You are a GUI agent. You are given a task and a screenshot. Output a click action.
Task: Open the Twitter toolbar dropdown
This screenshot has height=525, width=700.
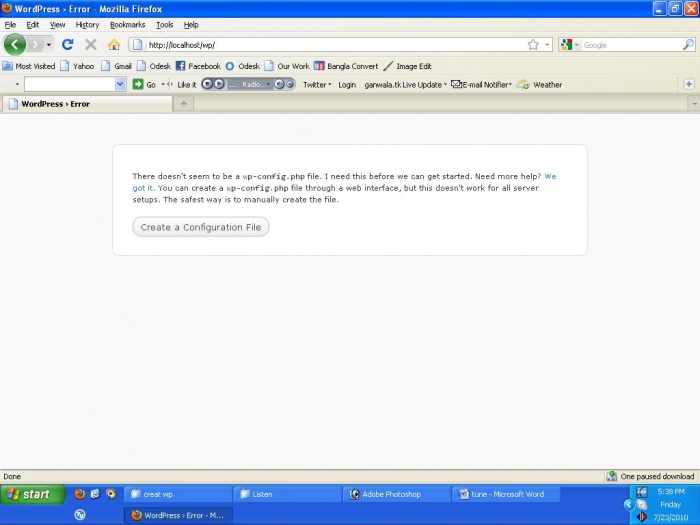[317, 84]
